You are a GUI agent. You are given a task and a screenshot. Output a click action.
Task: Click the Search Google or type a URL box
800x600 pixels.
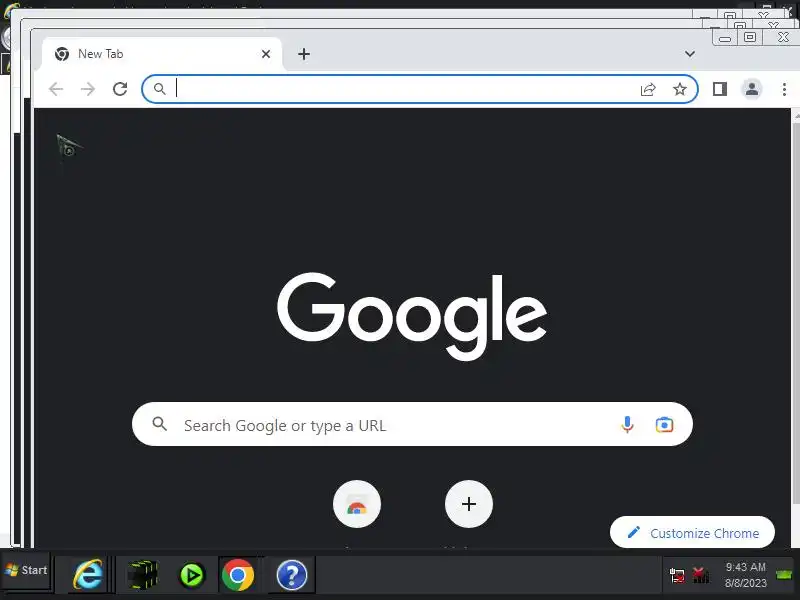click(412, 424)
